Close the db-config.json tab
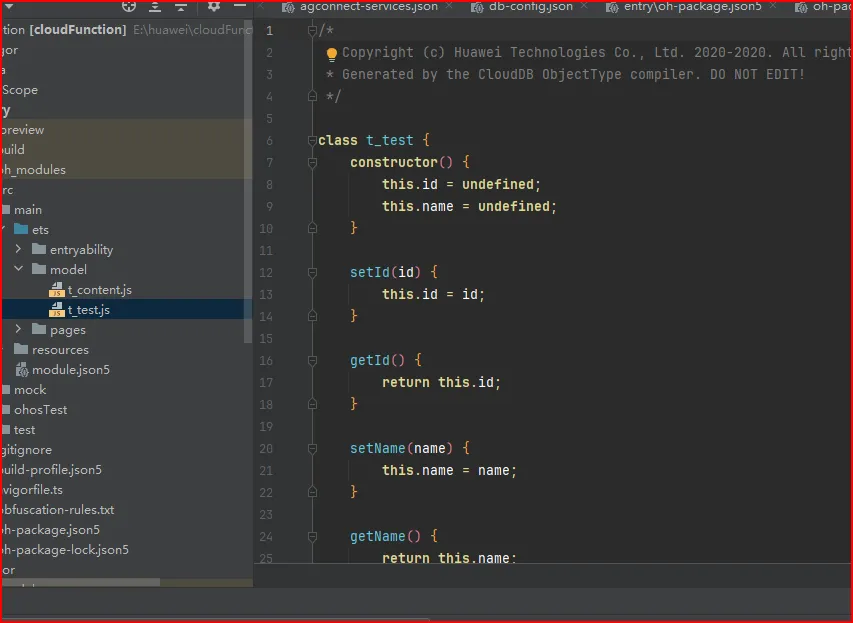 [x=584, y=6]
